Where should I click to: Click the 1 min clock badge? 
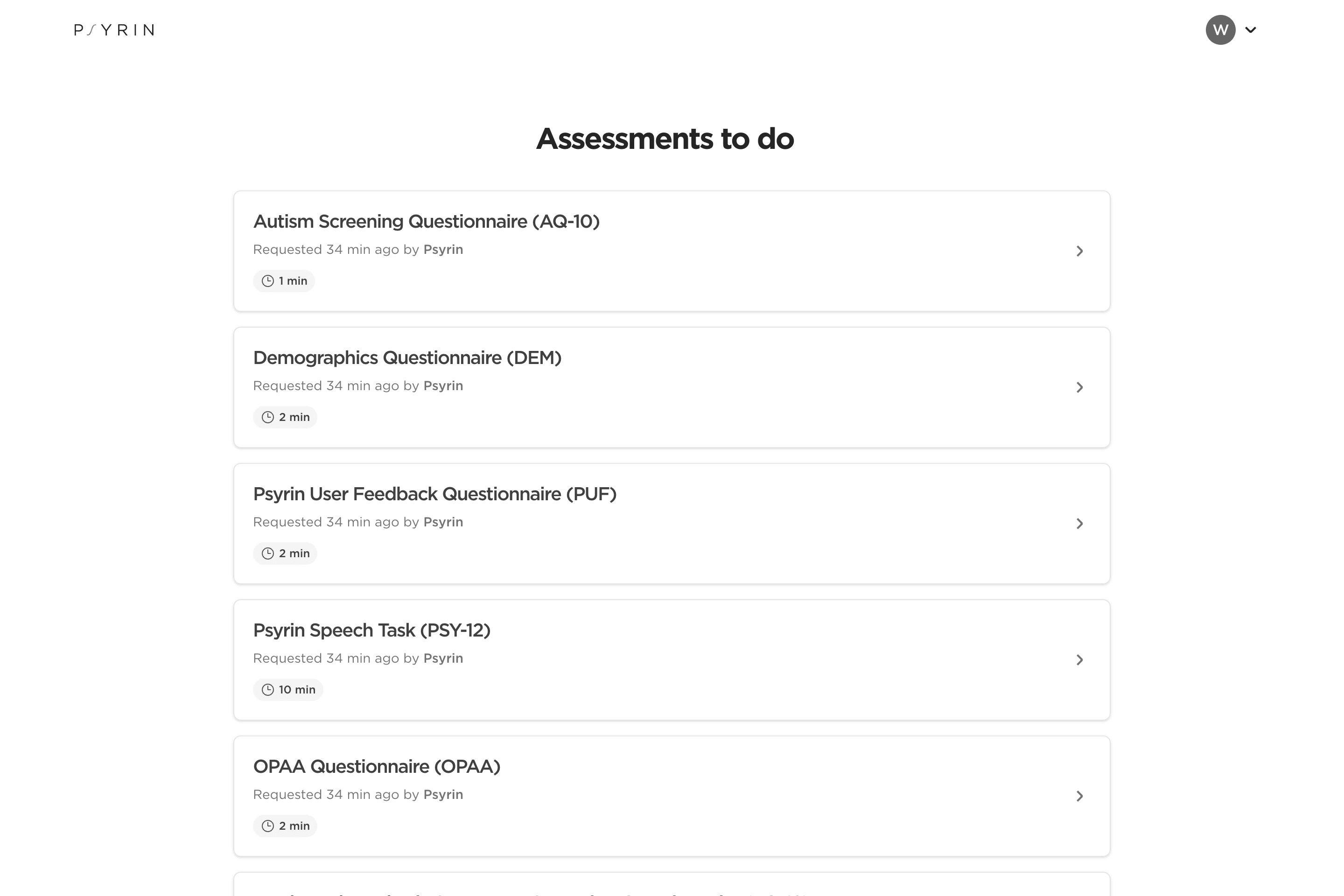point(284,280)
